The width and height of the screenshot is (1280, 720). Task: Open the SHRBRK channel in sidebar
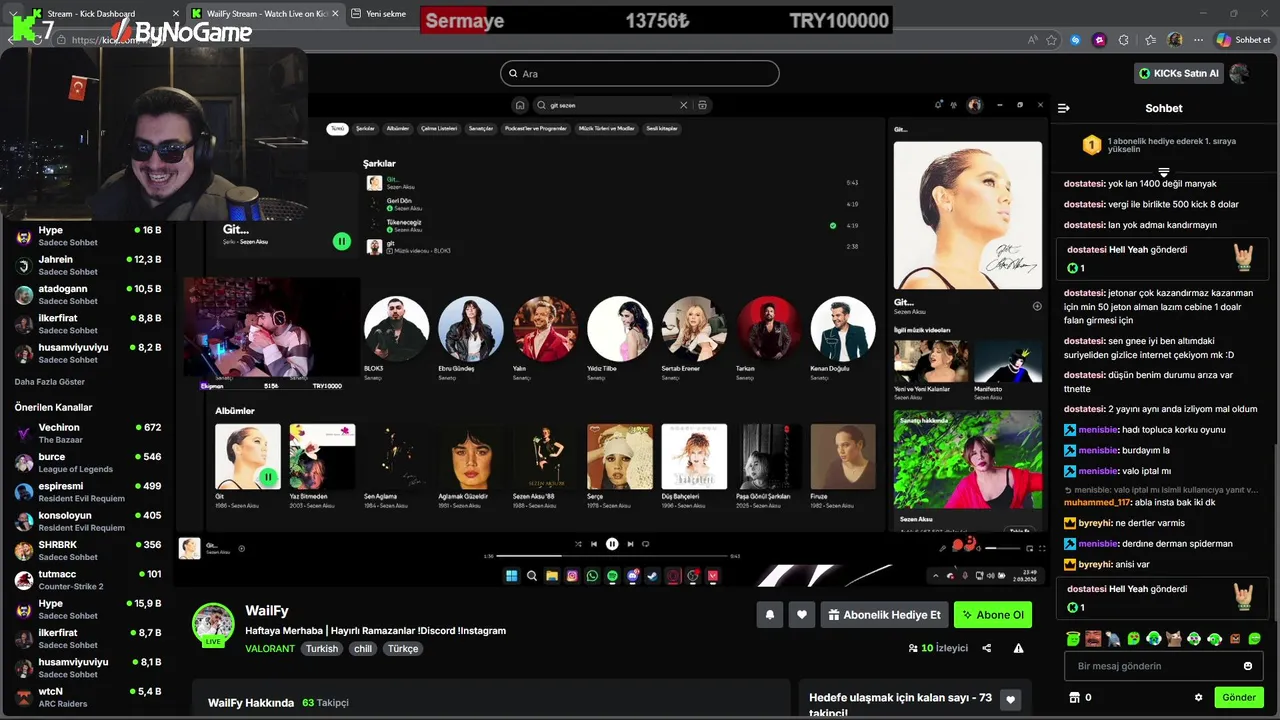tap(88, 550)
